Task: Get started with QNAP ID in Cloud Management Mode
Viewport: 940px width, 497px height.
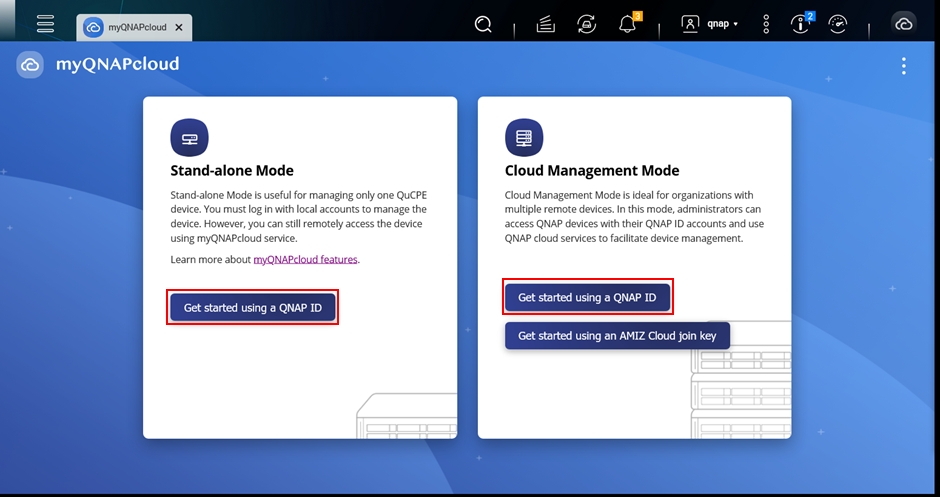Action: pyautogui.click(x=587, y=297)
